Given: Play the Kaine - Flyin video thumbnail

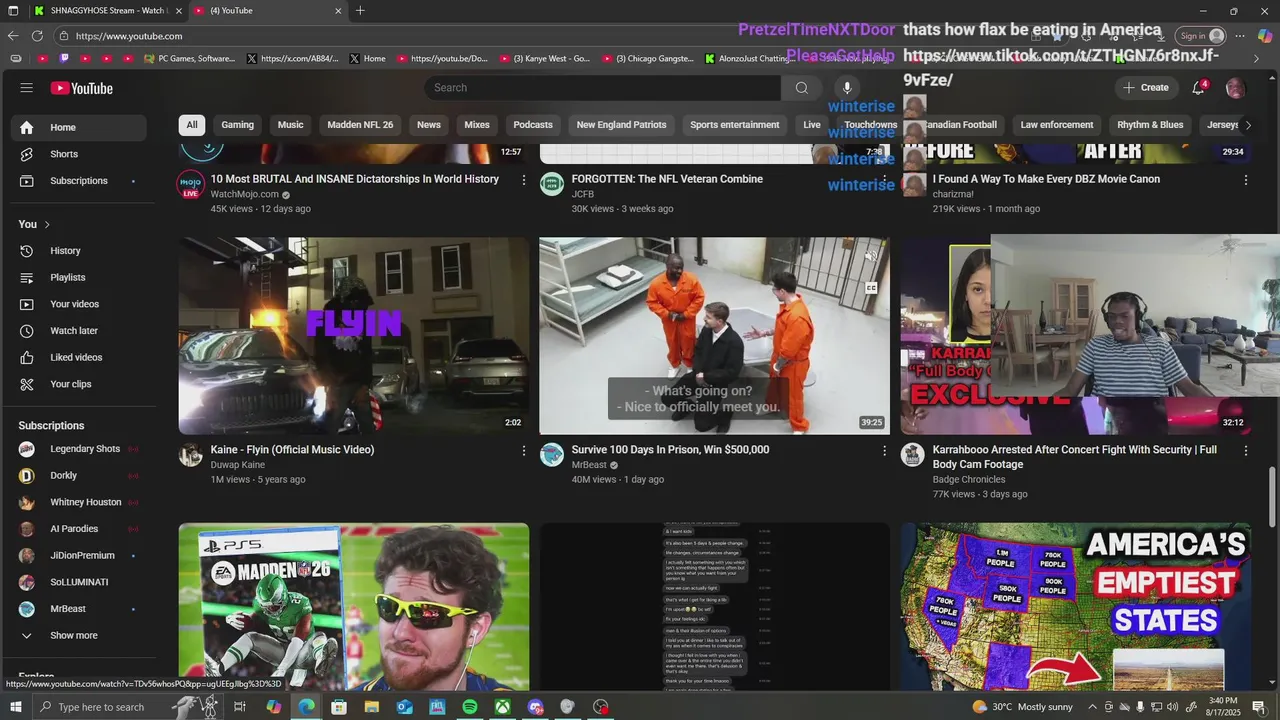Looking at the screenshot, I should coord(354,336).
